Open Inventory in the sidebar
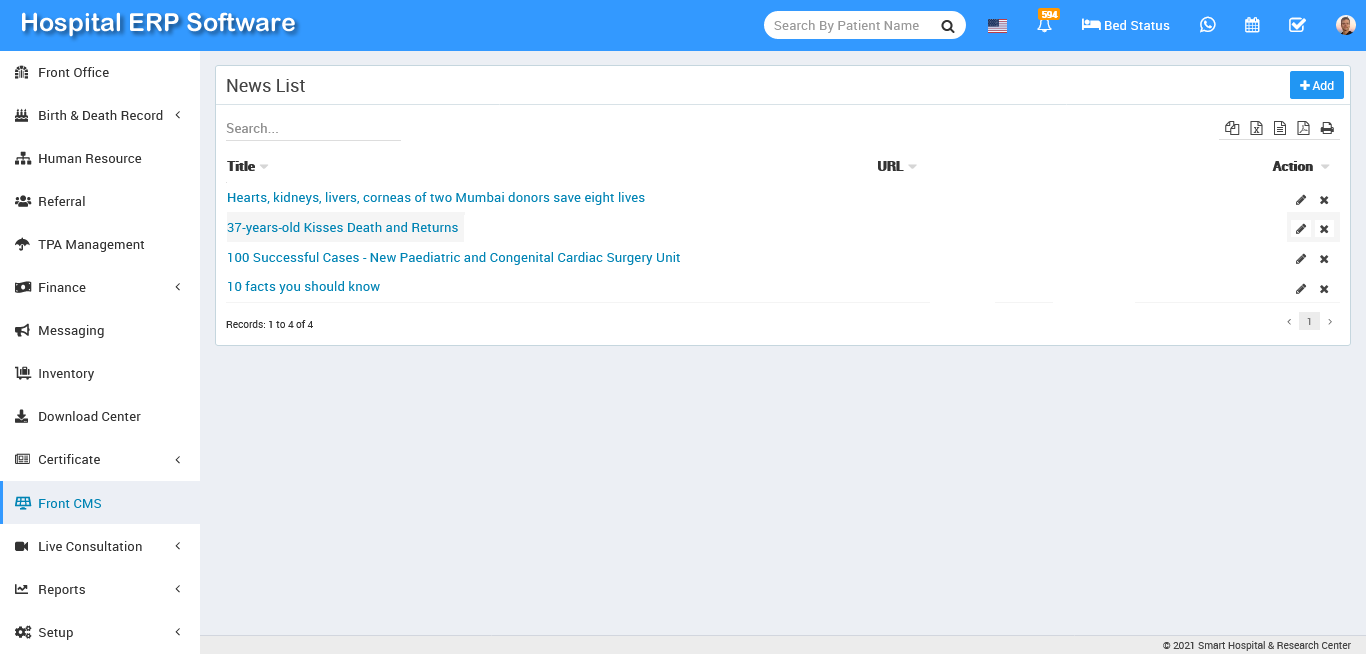This screenshot has height=654, width=1366. tap(100, 373)
